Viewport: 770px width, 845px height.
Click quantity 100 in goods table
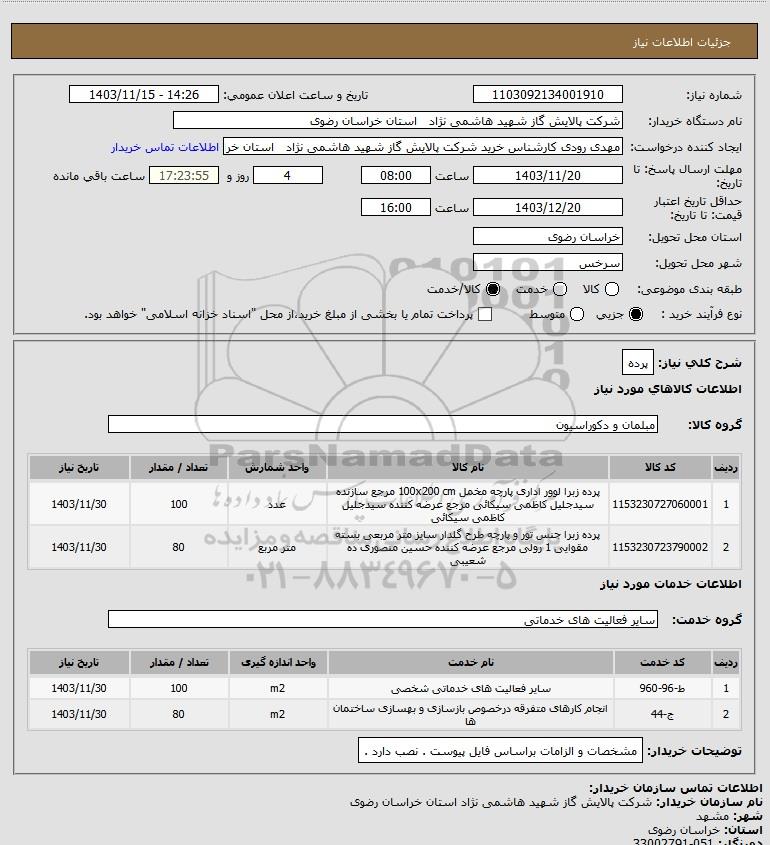pyautogui.click(x=178, y=504)
